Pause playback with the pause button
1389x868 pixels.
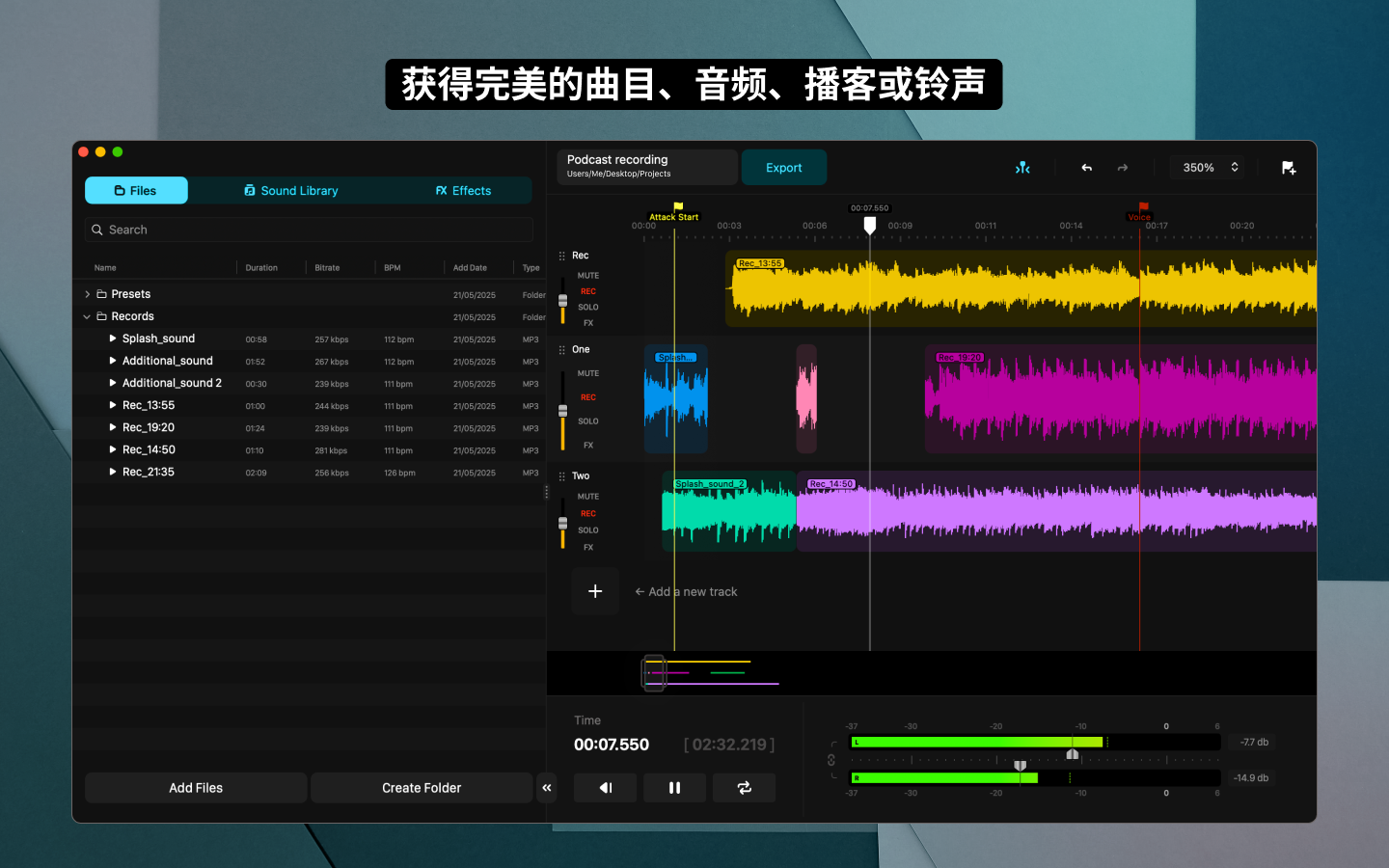click(x=674, y=788)
